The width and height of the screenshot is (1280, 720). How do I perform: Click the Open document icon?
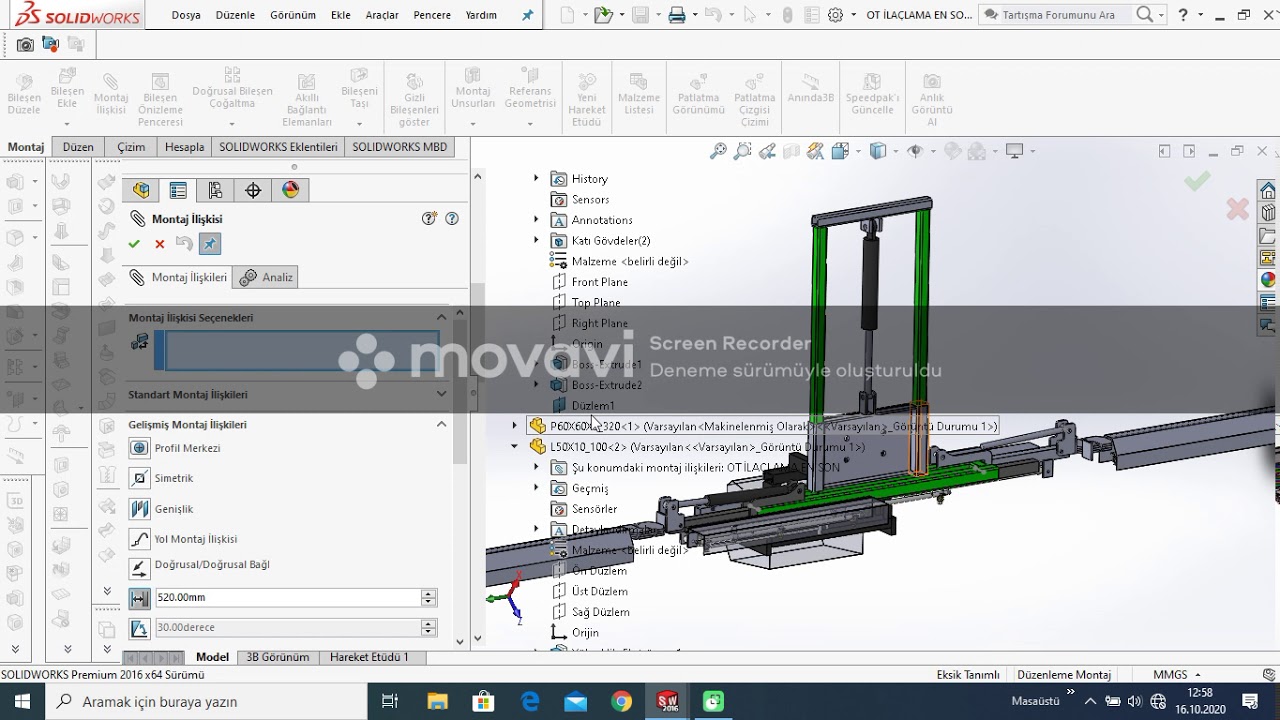pyautogui.click(x=602, y=15)
